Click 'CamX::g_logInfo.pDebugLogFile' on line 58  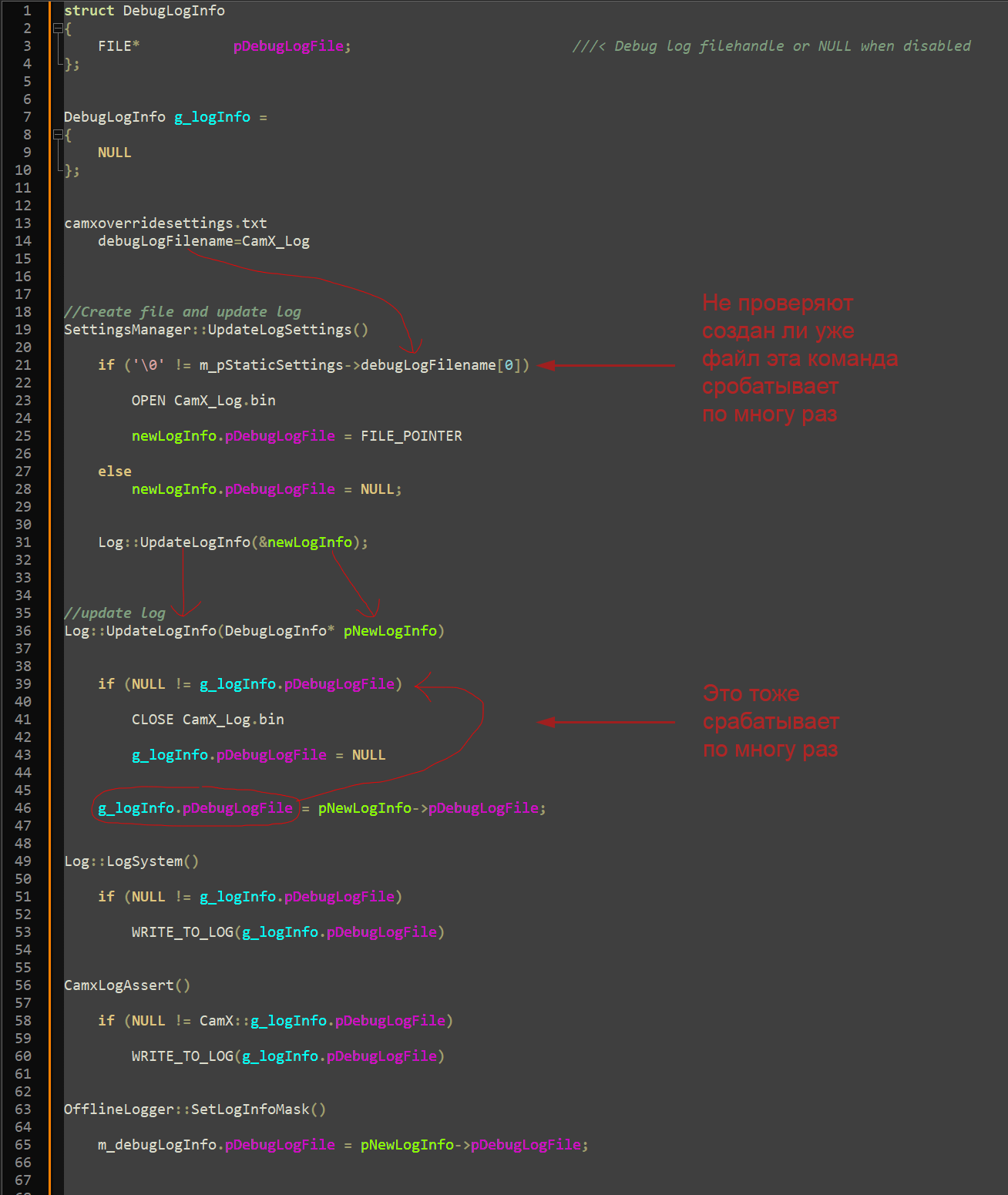point(322,1021)
